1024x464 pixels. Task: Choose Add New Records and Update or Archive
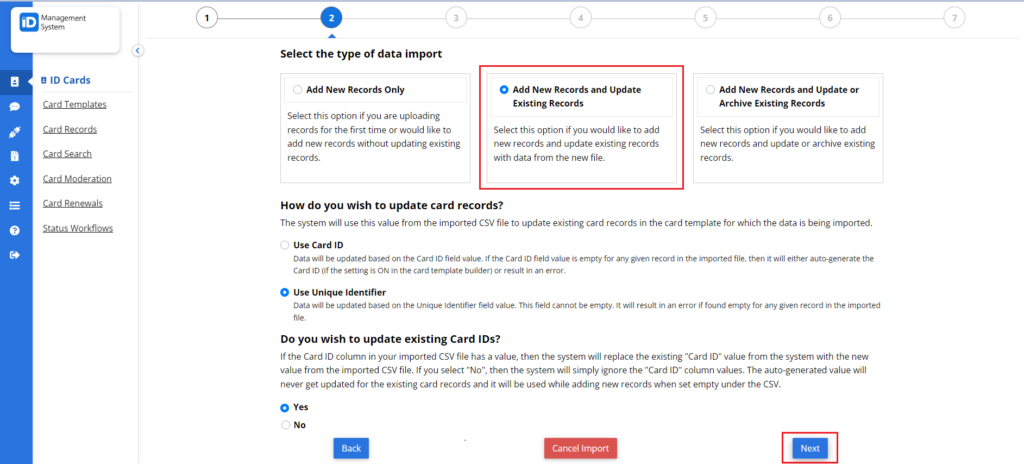pyautogui.click(x=711, y=90)
